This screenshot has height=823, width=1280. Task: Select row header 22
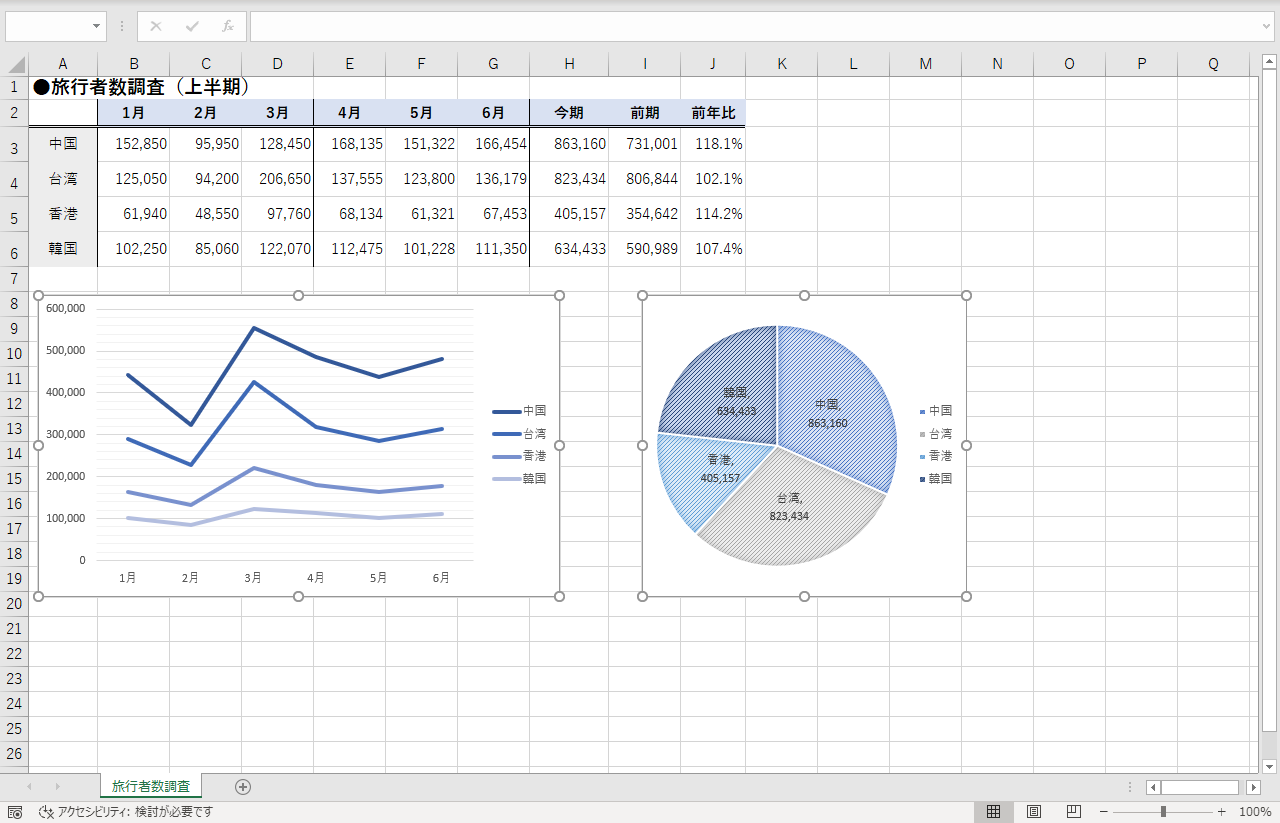[x=14, y=653]
